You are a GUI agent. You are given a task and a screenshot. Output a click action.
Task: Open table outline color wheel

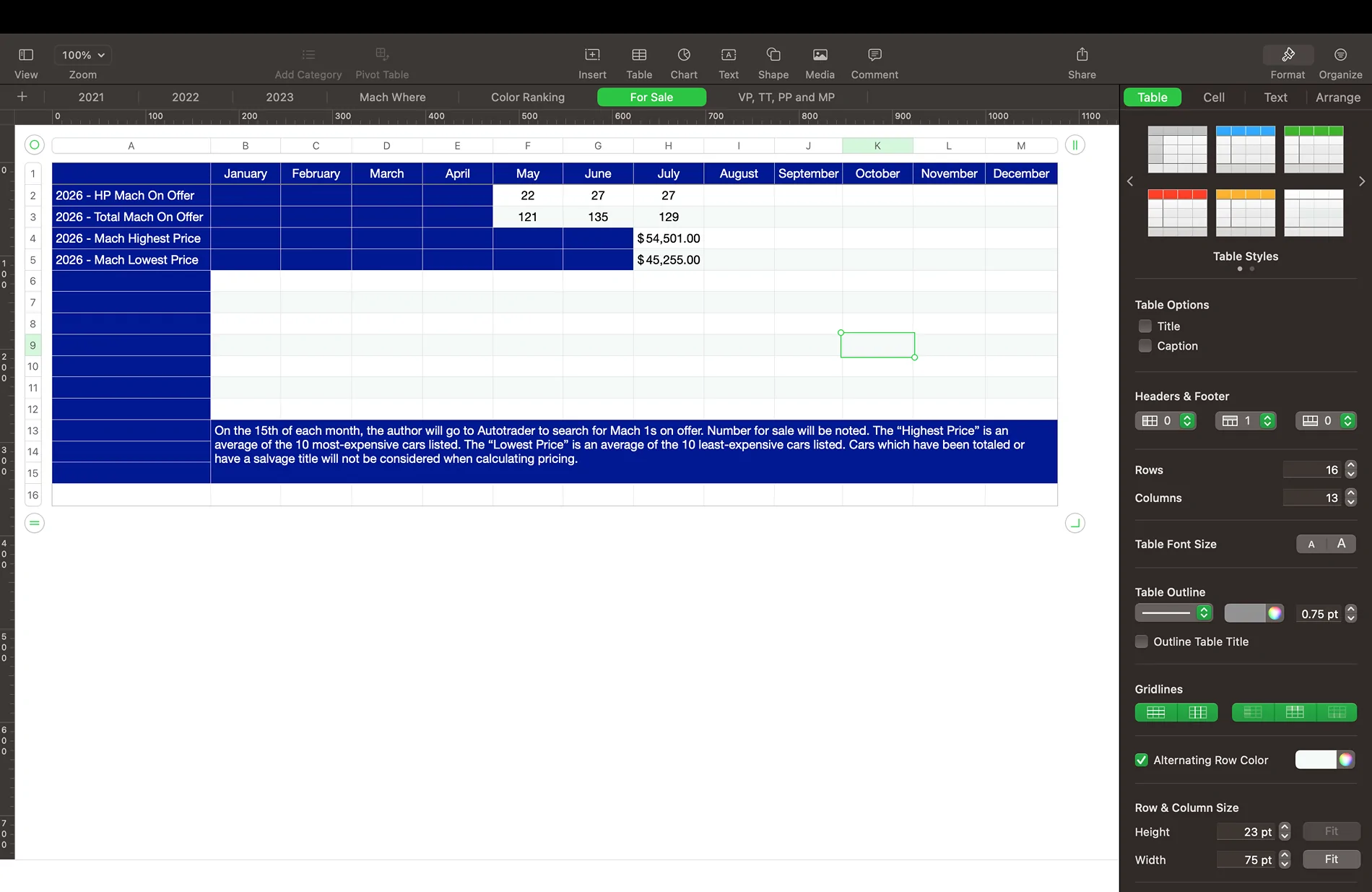tap(1275, 613)
